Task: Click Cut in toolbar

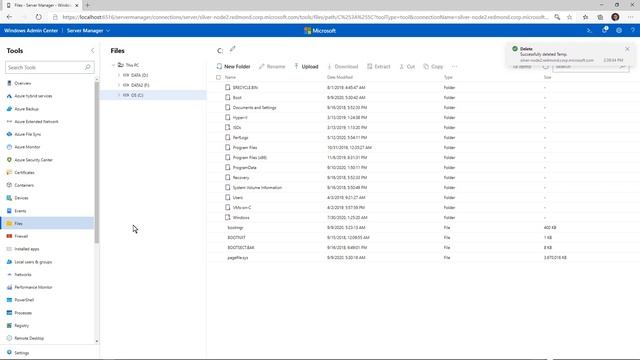Action: pos(407,67)
